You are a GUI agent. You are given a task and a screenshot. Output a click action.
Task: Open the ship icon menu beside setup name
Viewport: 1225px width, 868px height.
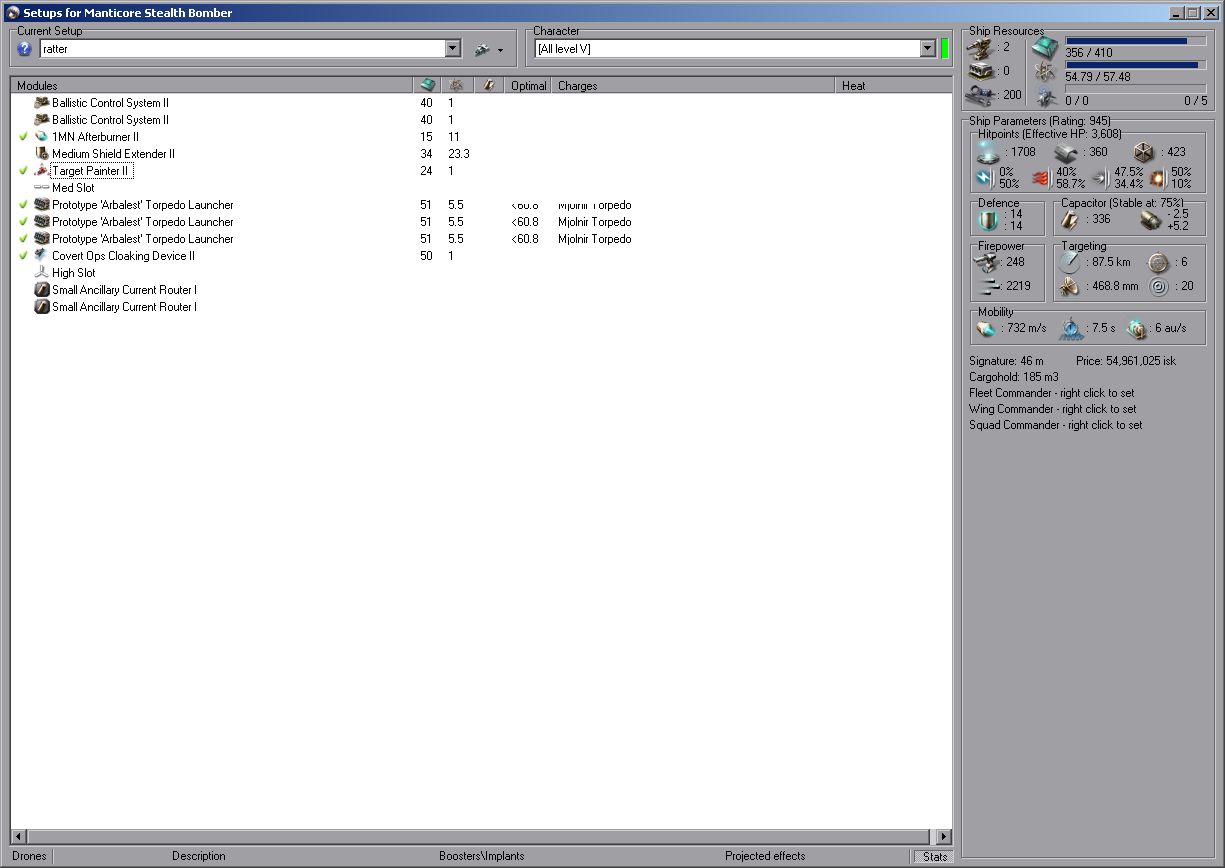[489, 48]
